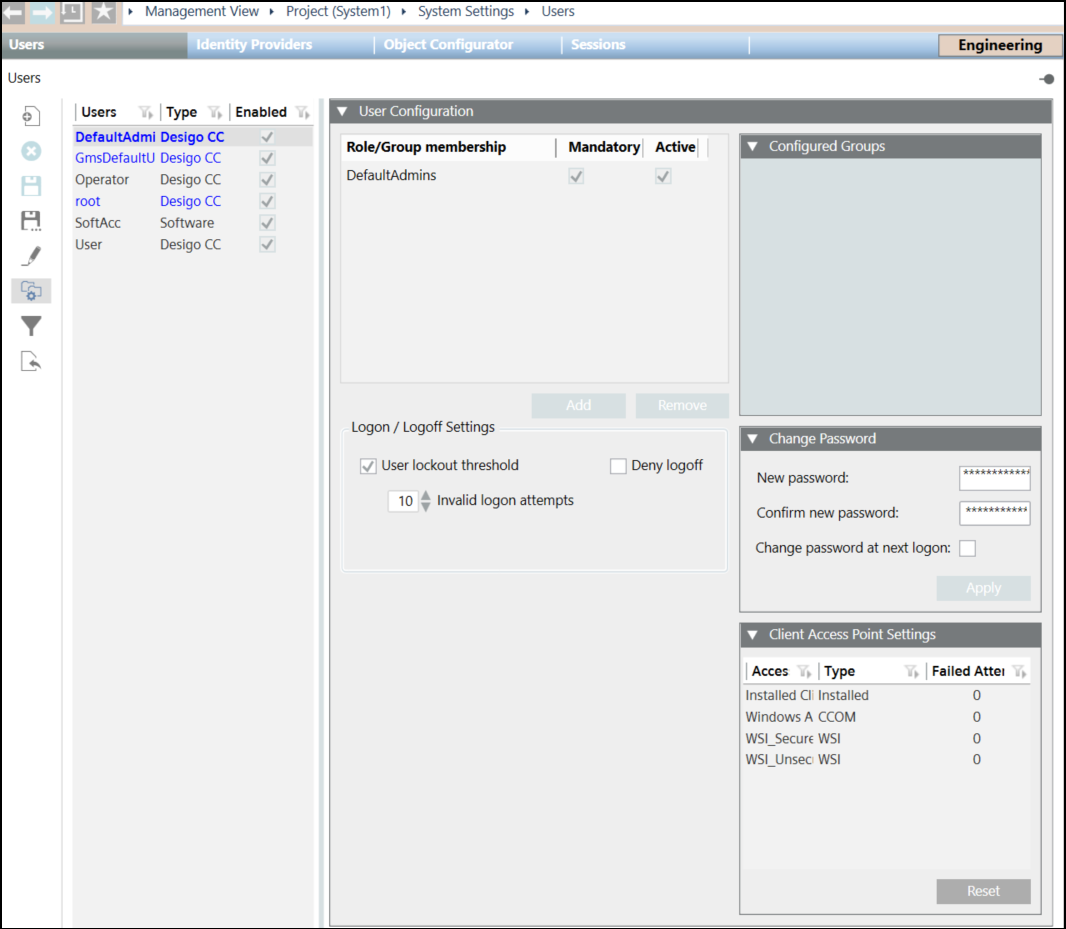1066x929 pixels.
Task: Click the funnel Filter icon in sidebar
Action: point(31,326)
